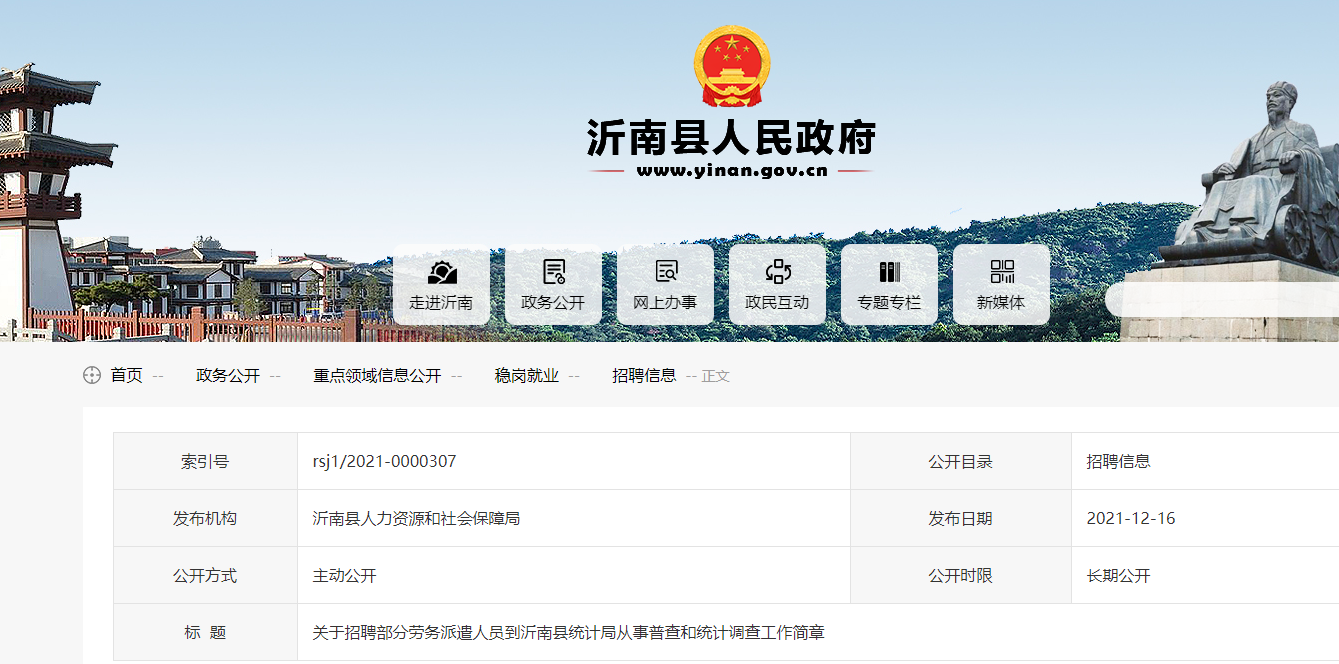
Task: Open 重点领域信息公开 breadcrumb link
Action: coord(377,376)
